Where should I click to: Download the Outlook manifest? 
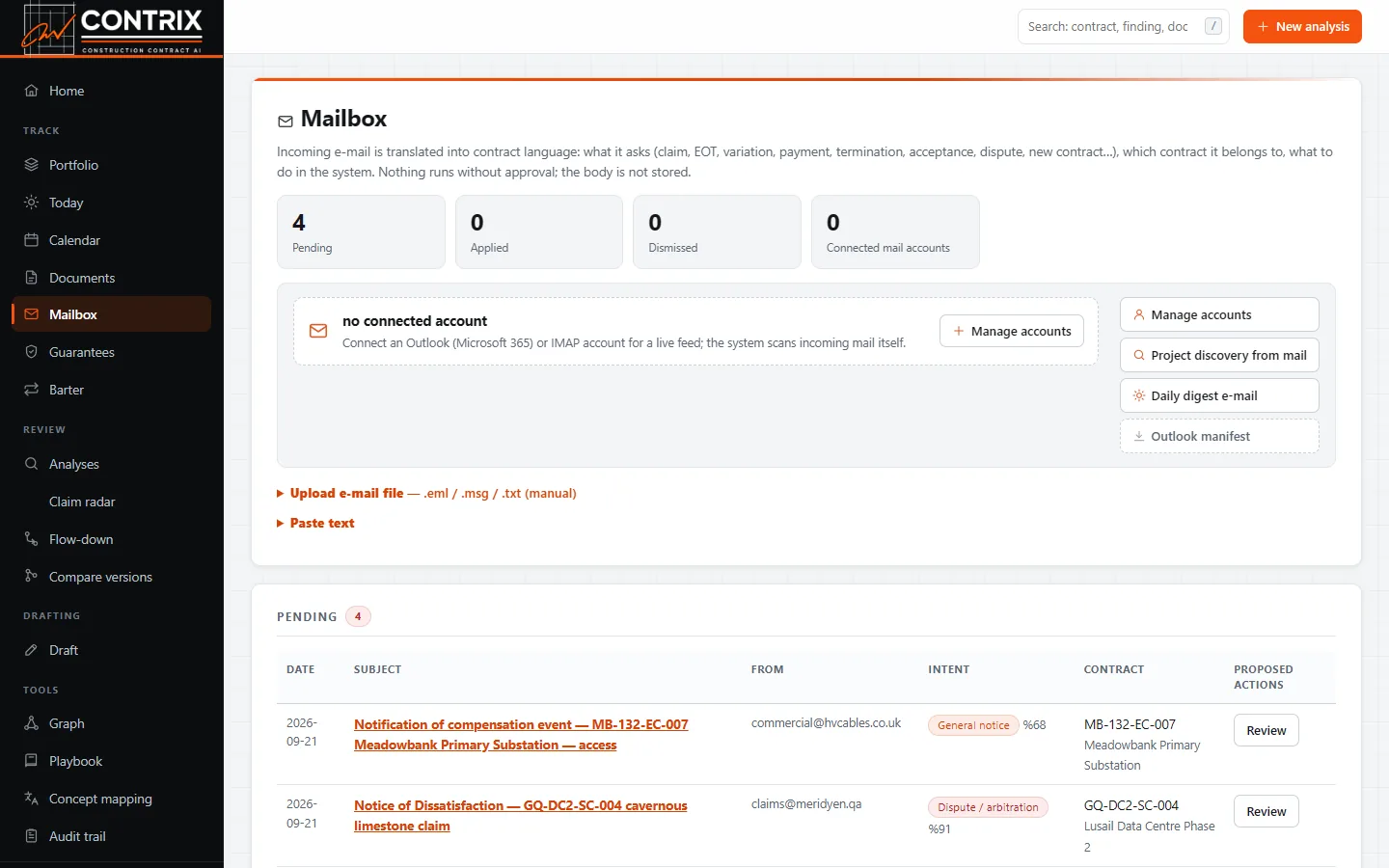pos(1219,436)
